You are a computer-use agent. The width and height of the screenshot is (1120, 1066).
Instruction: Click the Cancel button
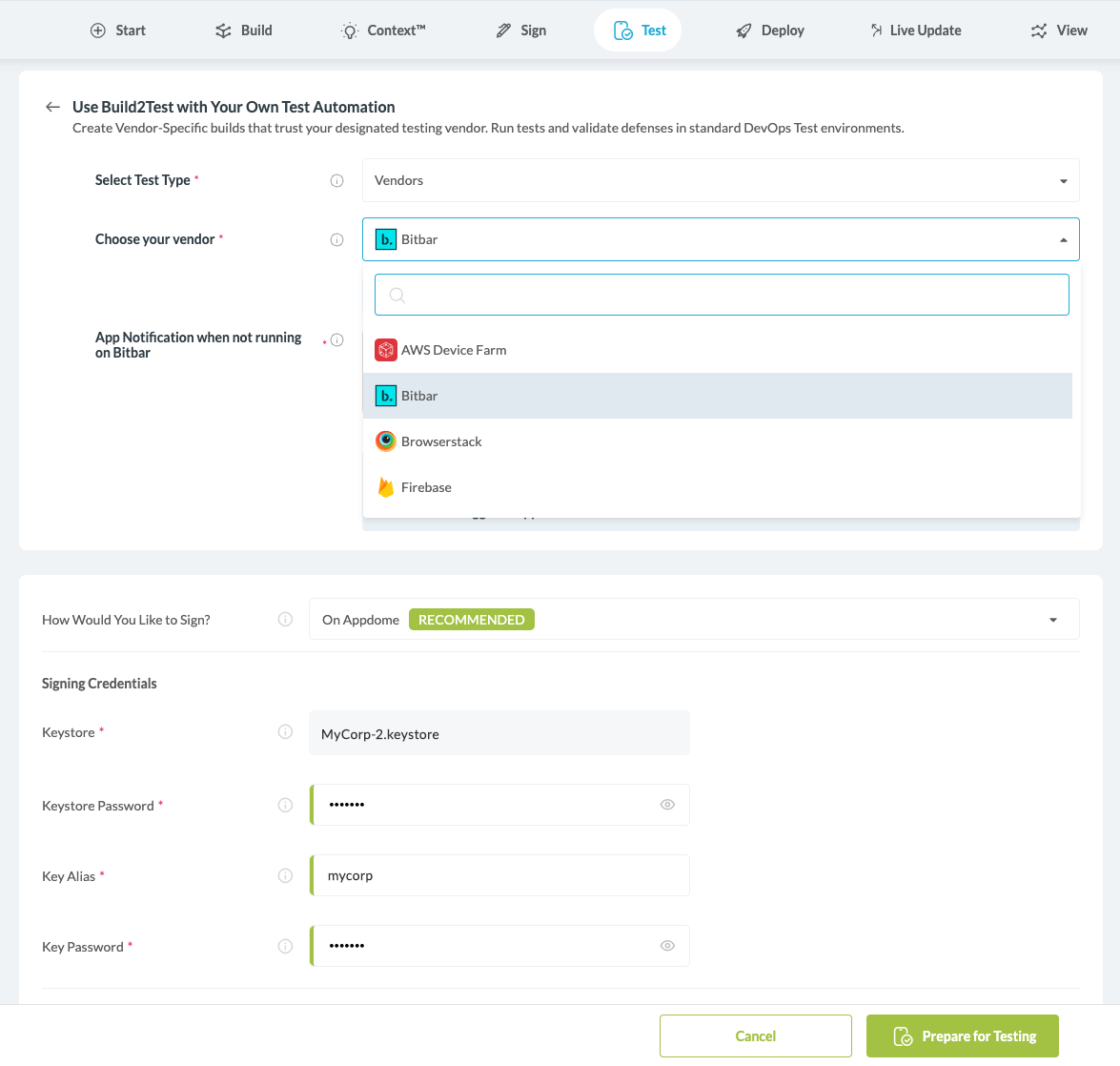pyautogui.click(x=756, y=1036)
